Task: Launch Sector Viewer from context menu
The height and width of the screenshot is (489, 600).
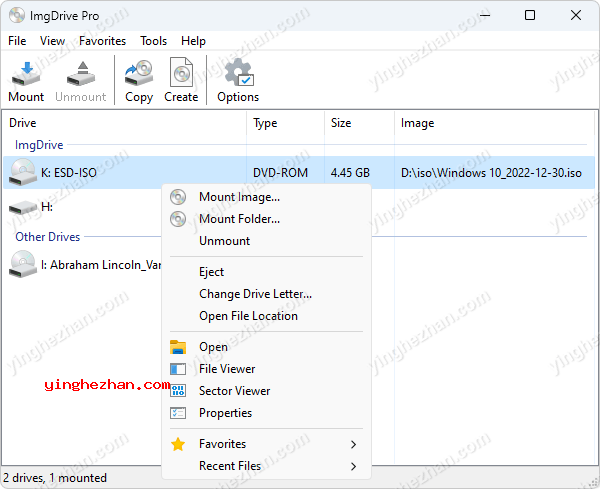Action: click(266, 391)
